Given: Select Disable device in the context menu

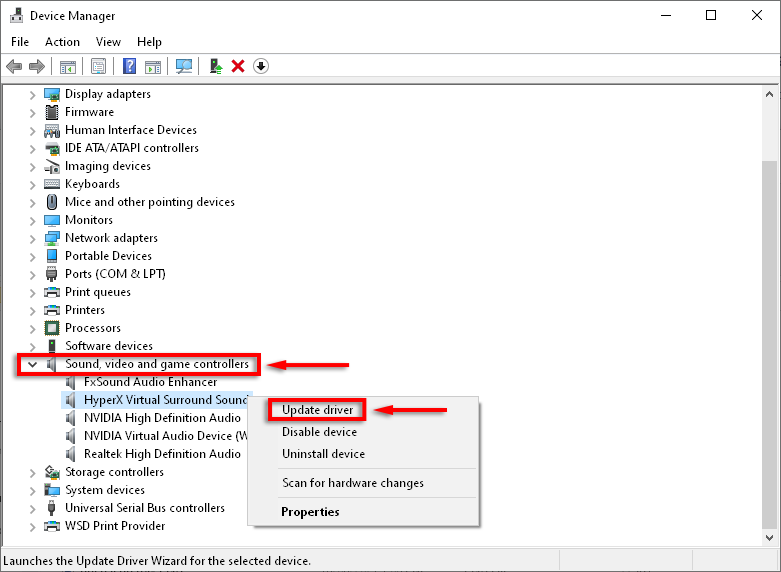Looking at the screenshot, I should (319, 431).
